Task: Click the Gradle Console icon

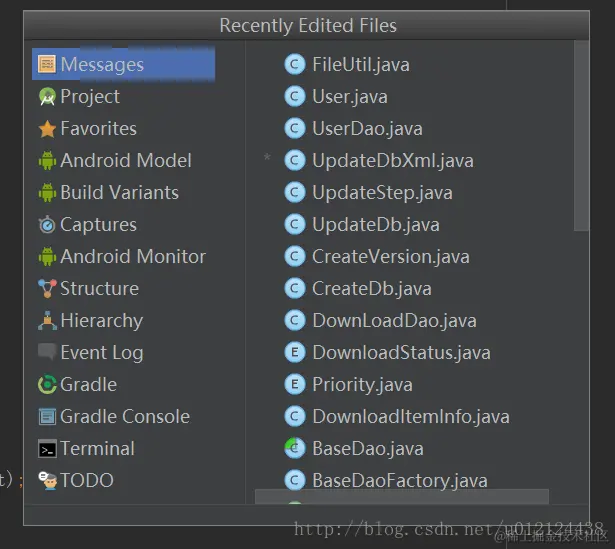Action: point(47,416)
